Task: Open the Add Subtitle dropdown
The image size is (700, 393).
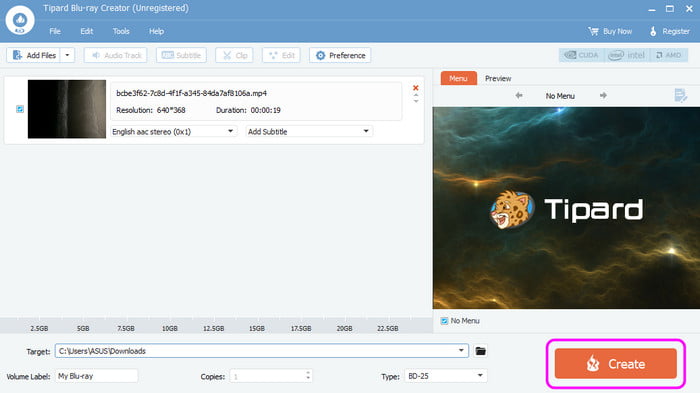Action: tap(309, 131)
